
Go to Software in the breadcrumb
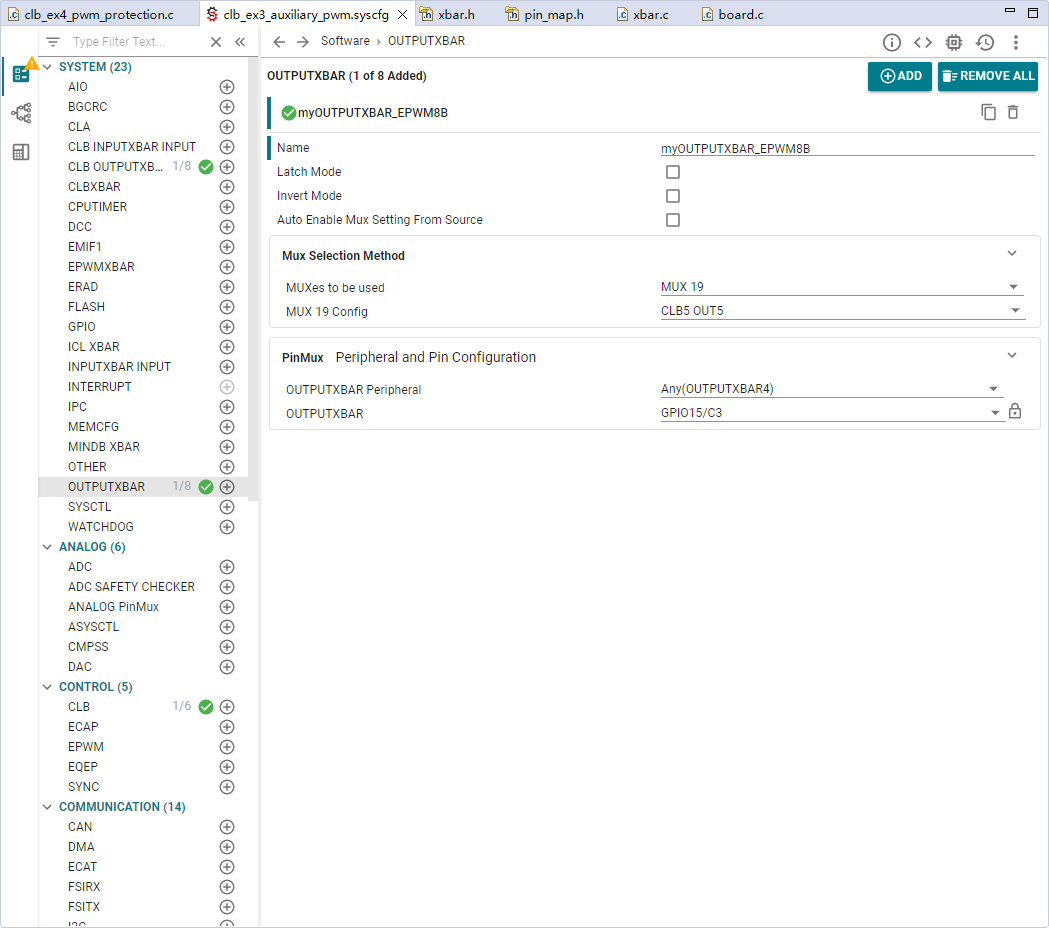click(x=345, y=41)
